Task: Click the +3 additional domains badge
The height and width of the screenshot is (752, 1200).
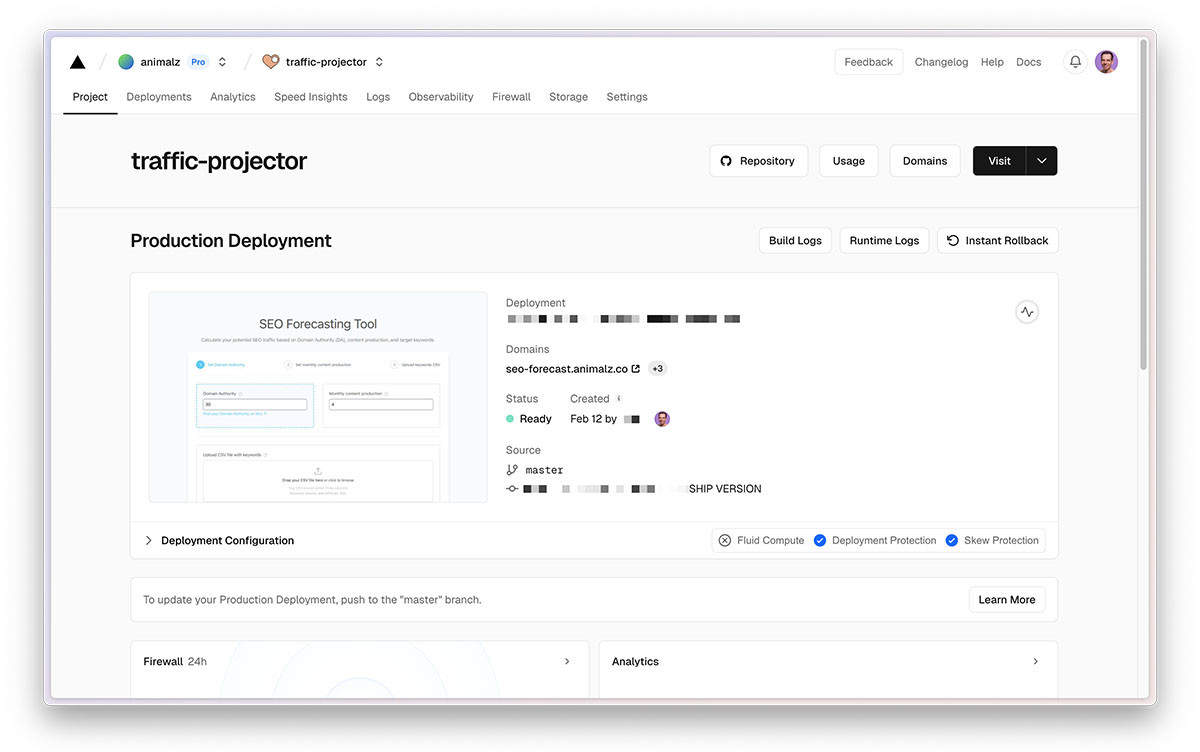Action: 657,369
